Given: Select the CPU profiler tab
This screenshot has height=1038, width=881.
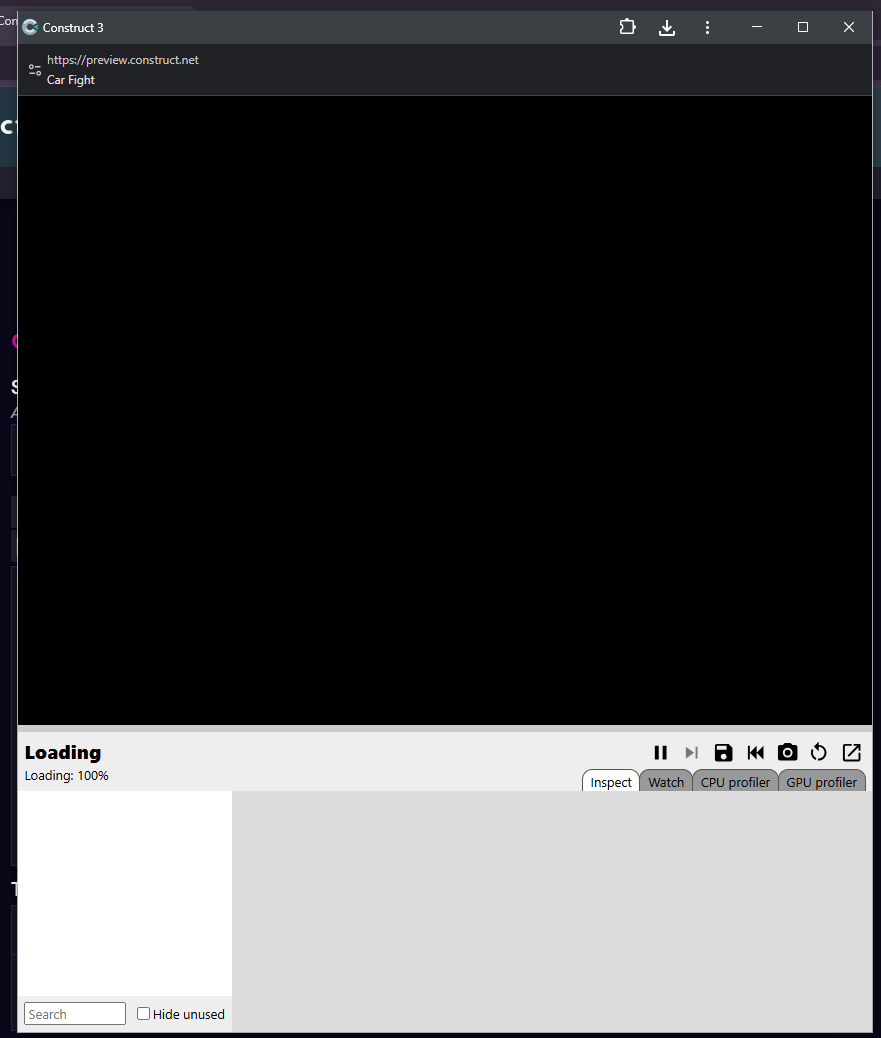Looking at the screenshot, I should click(735, 782).
